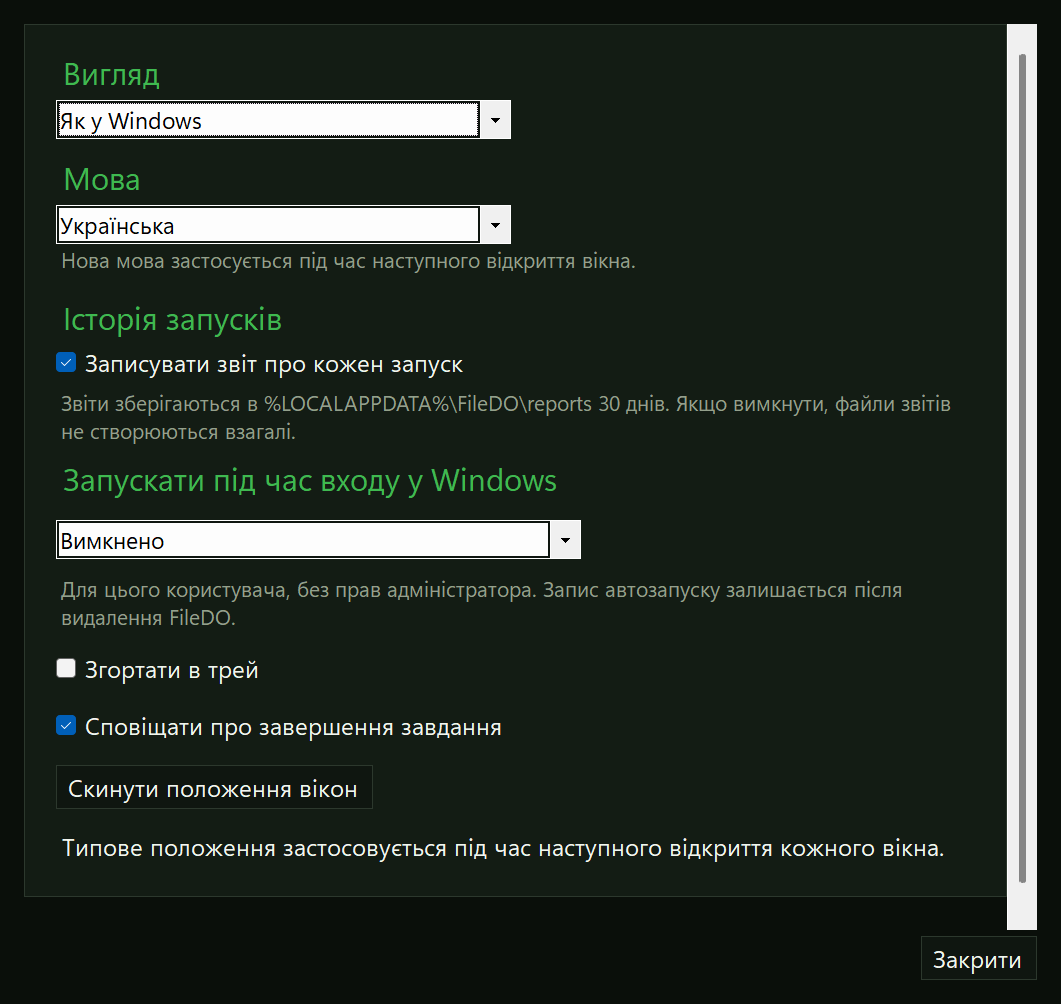Click the arrow next to Як у Windows
This screenshot has width=1061, height=1004.
point(495,120)
